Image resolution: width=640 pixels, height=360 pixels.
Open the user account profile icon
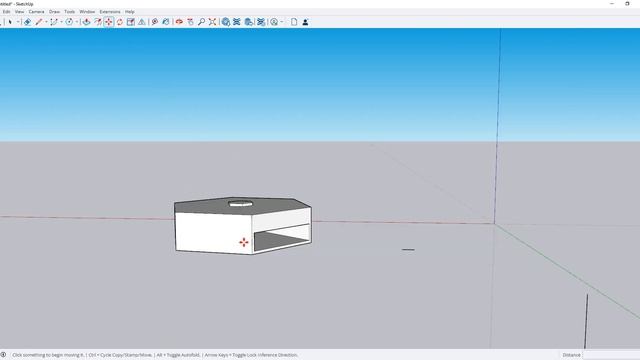pos(305,22)
